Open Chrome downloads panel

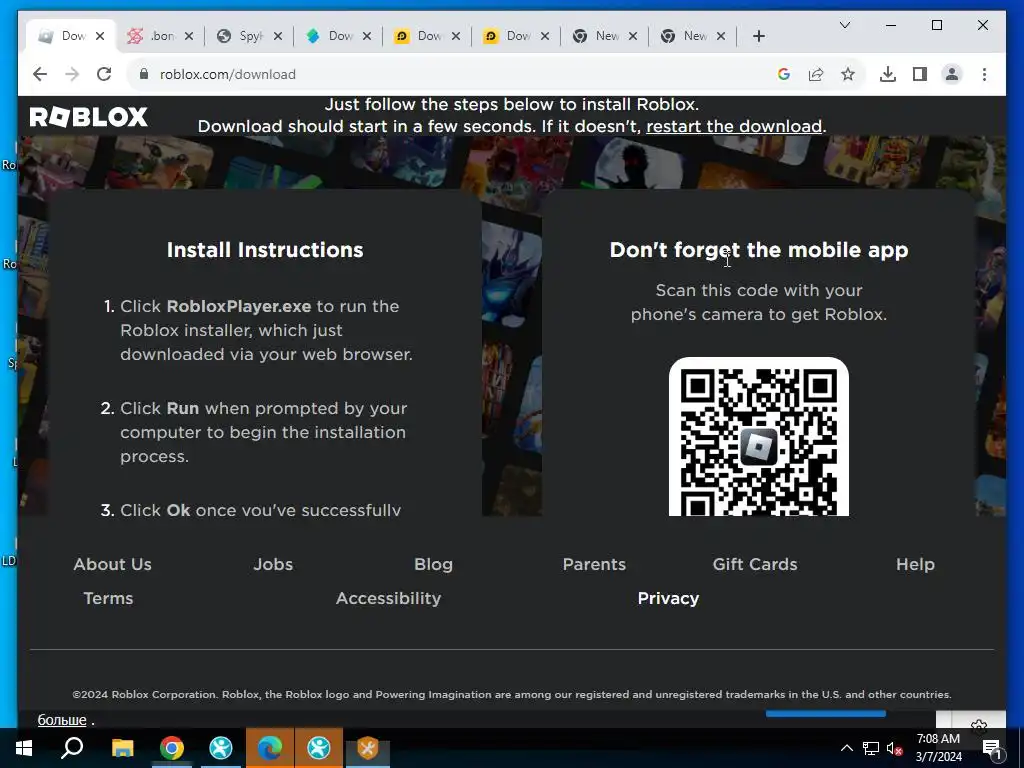(x=888, y=74)
